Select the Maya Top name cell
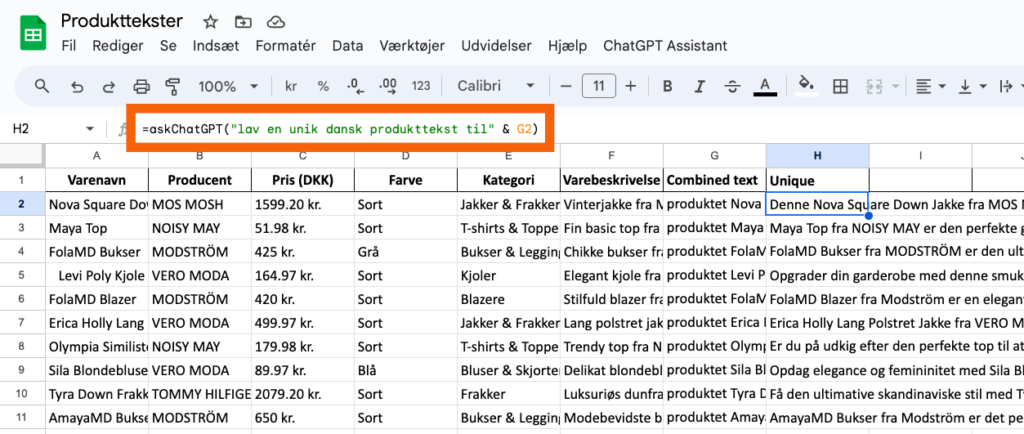Screen dimensions: 1024x434 [x=97, y=228]
